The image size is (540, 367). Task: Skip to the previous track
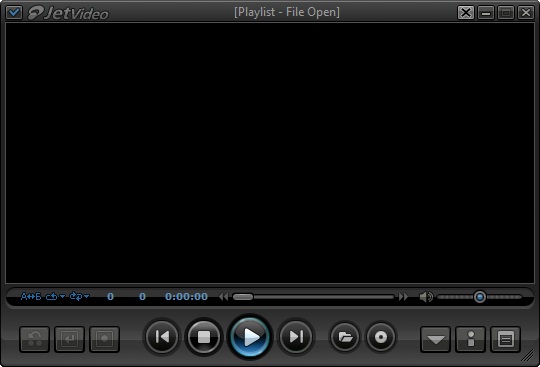(162, 337)
